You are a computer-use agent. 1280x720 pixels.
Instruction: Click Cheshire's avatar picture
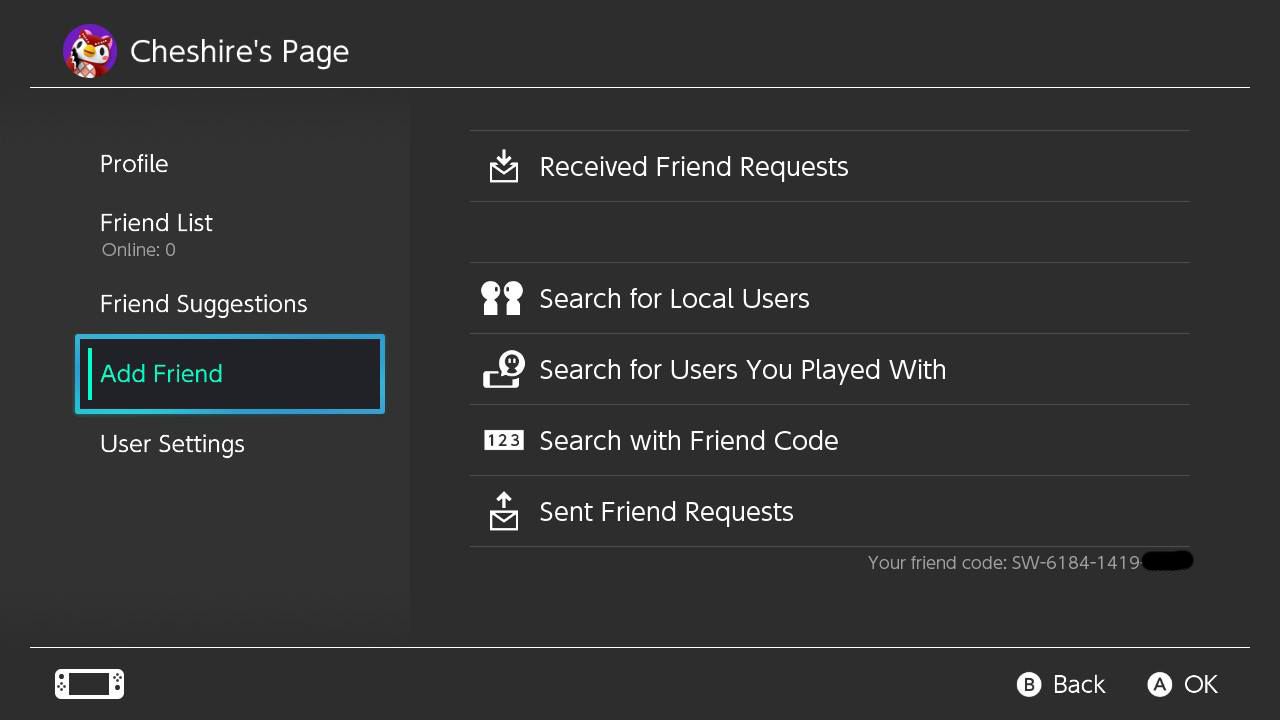(90, 51)
